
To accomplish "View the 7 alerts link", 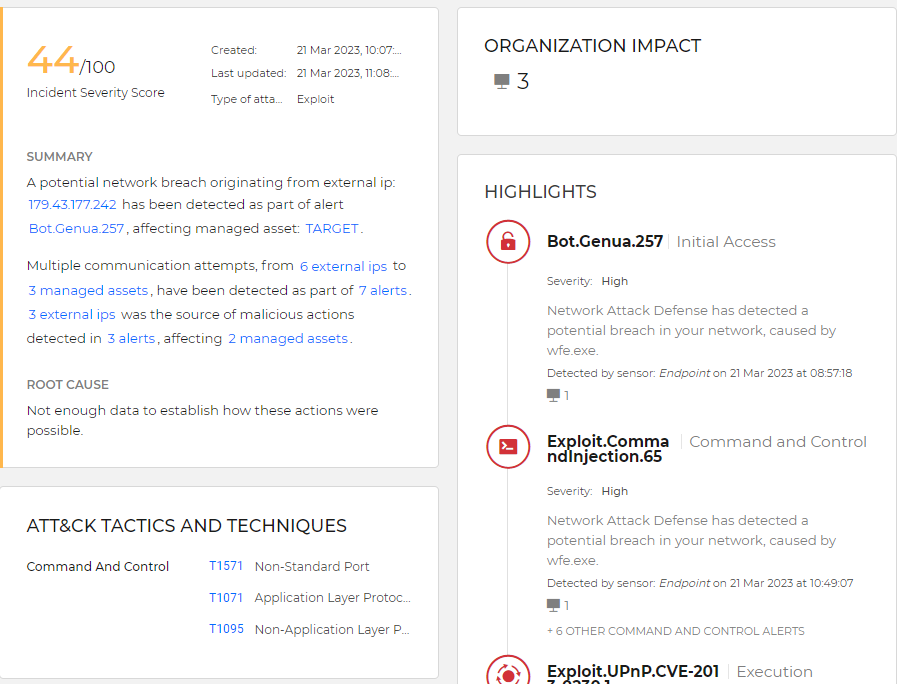I will (x=382, y=290).
